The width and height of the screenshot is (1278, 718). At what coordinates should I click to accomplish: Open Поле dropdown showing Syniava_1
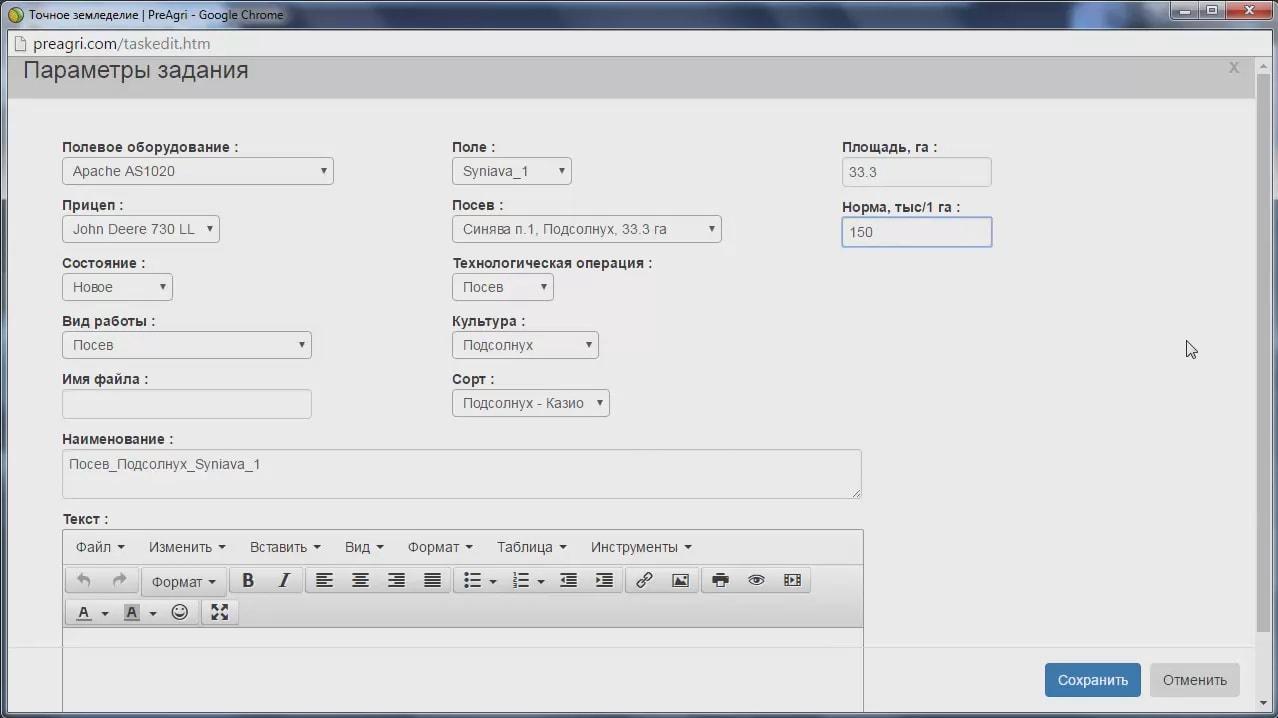512,171
